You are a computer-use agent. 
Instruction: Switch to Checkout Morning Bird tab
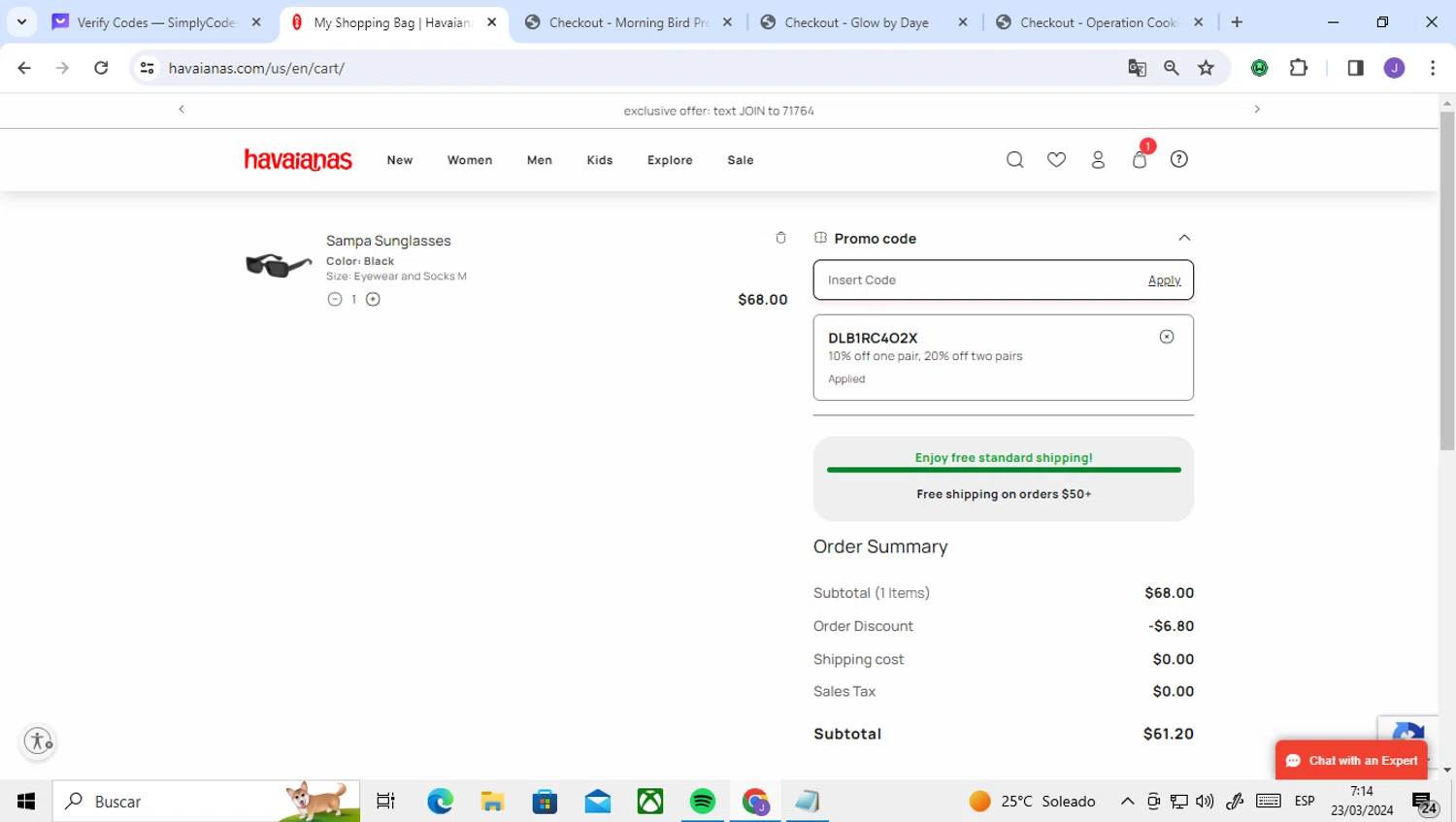pyautogui.click(x=626, y=22)
